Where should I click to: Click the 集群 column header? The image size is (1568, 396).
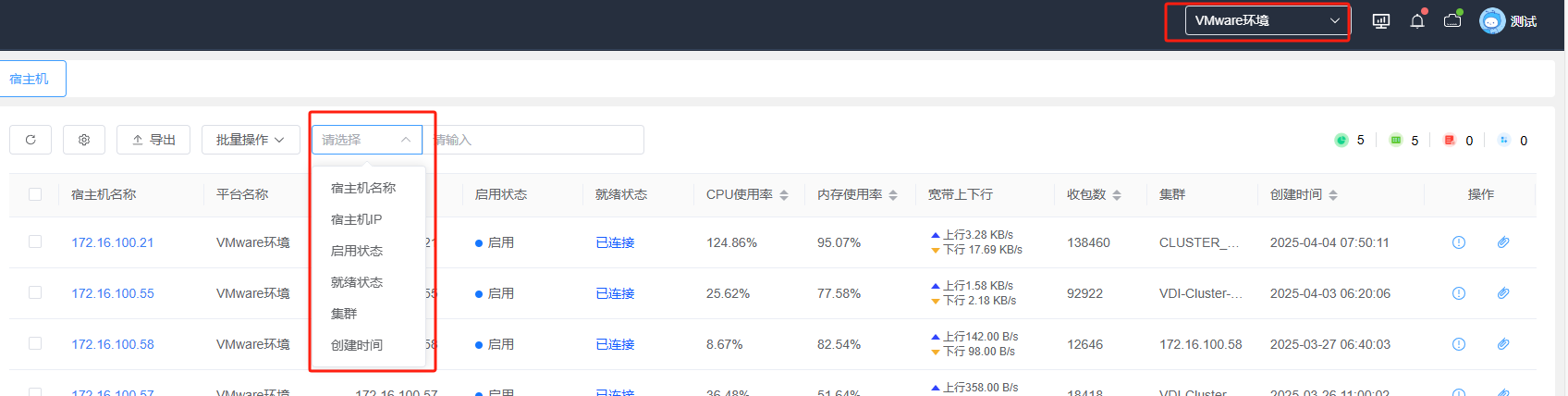(x=1172, y=194)
